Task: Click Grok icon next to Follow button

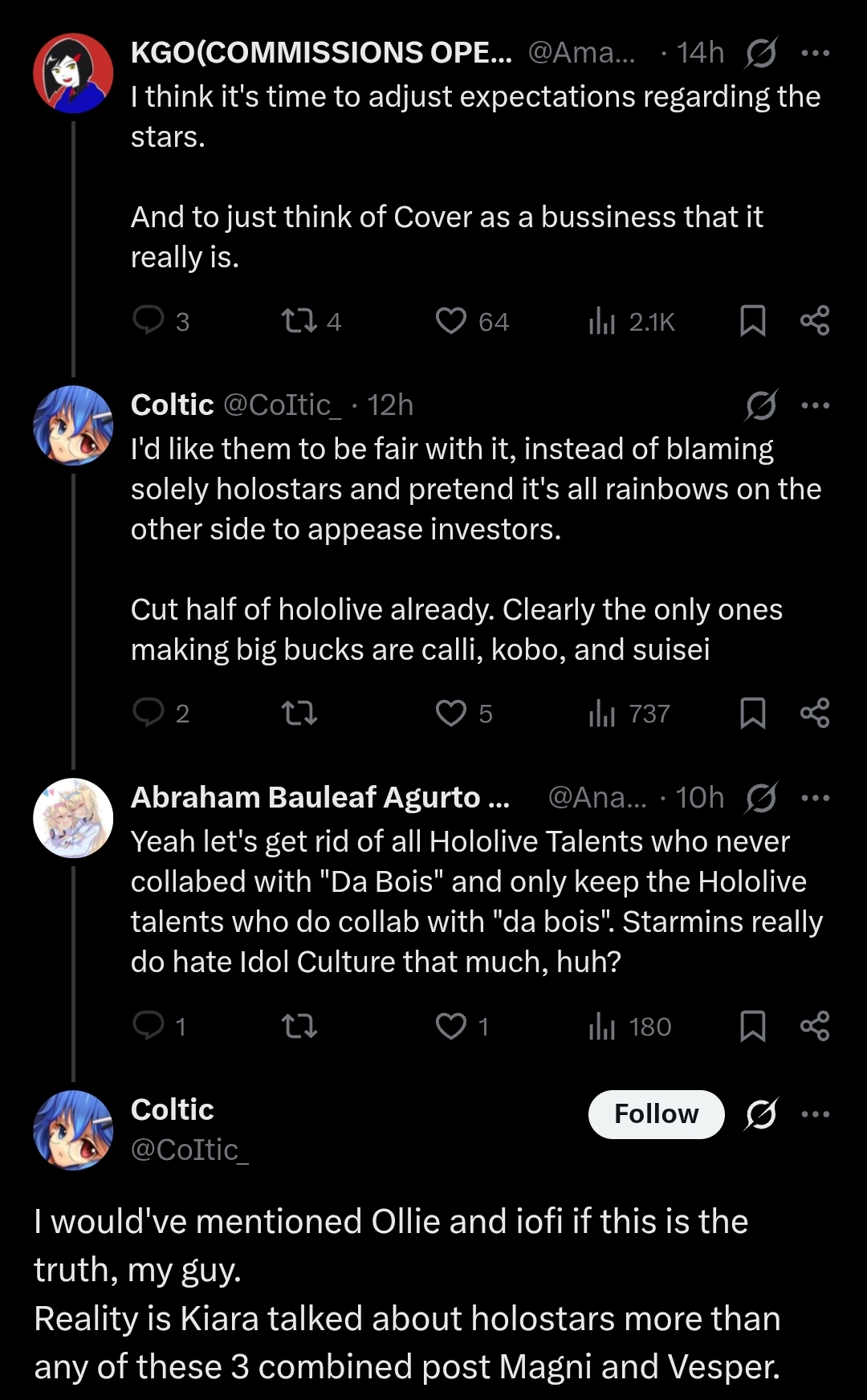Action: (760, 1114)
